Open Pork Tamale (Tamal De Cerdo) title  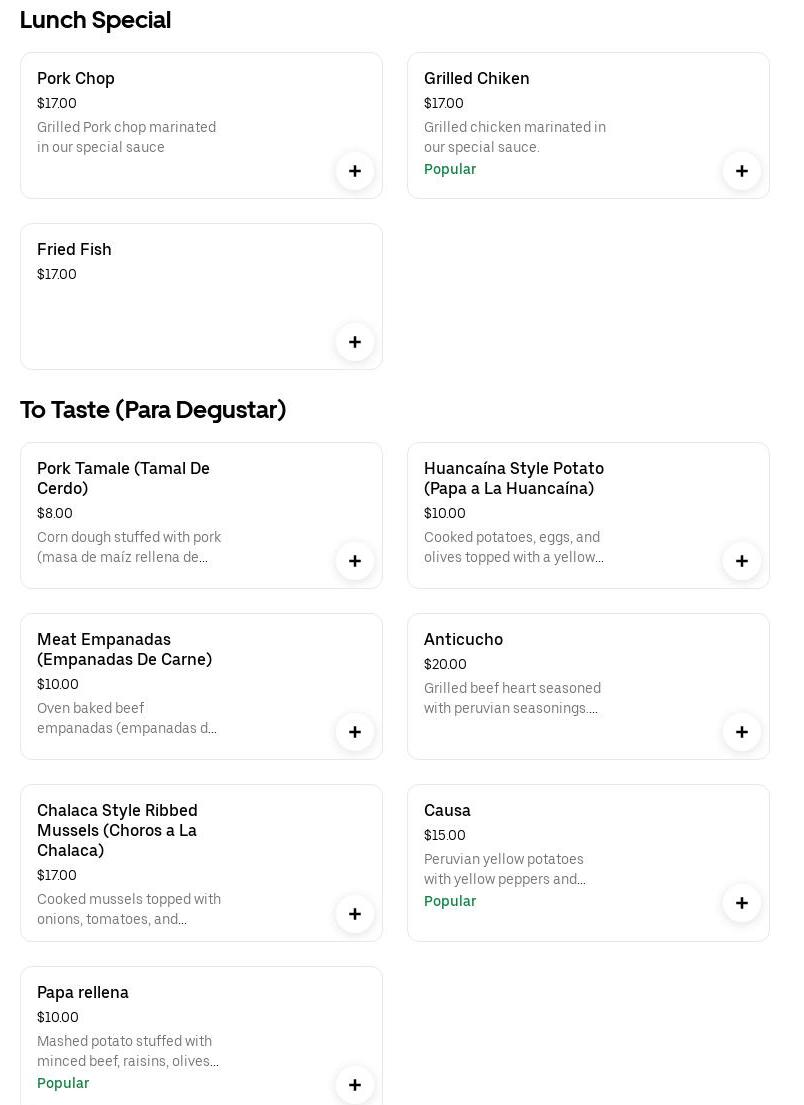pyautogui.click(x=123, y=478)
